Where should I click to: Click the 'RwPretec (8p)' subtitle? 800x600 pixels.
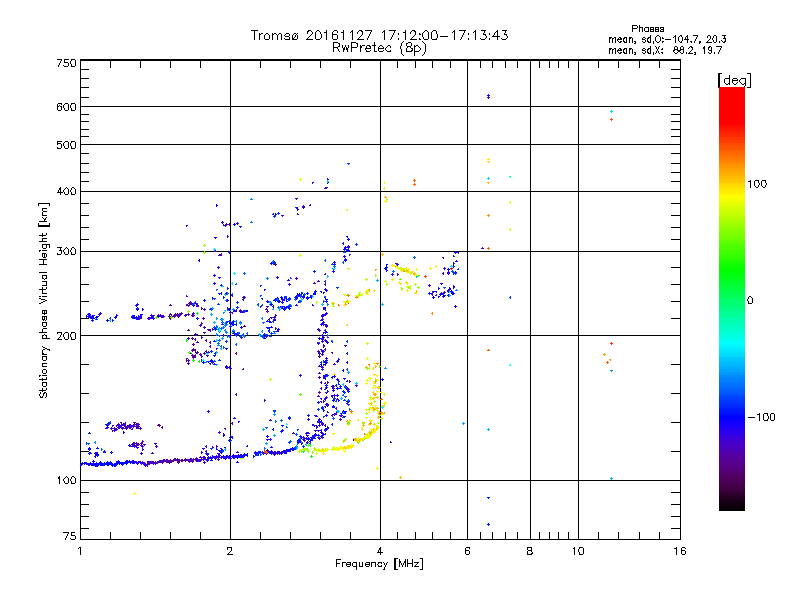(x=379, y=48)
